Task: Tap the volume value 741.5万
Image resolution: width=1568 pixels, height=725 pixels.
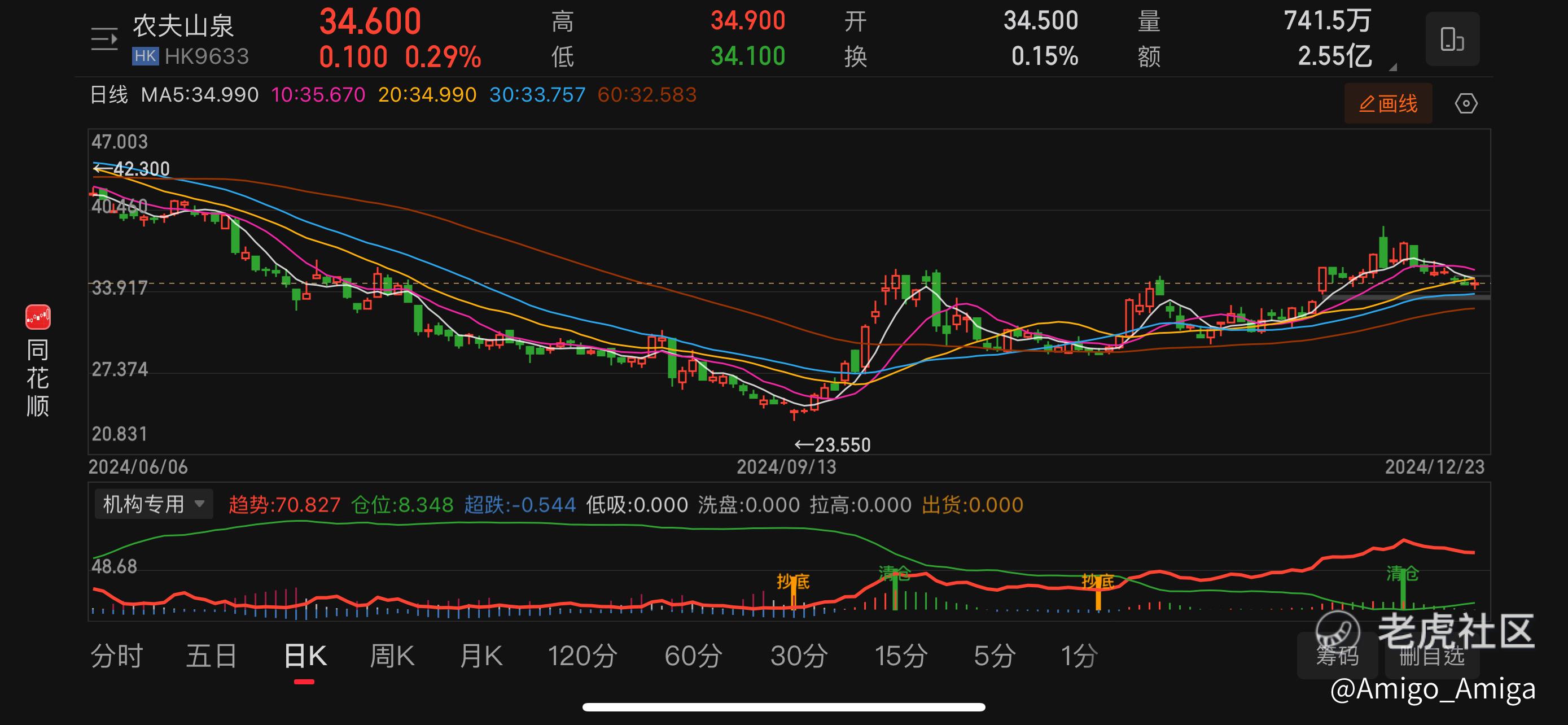Action: (x=1327, y=21)
